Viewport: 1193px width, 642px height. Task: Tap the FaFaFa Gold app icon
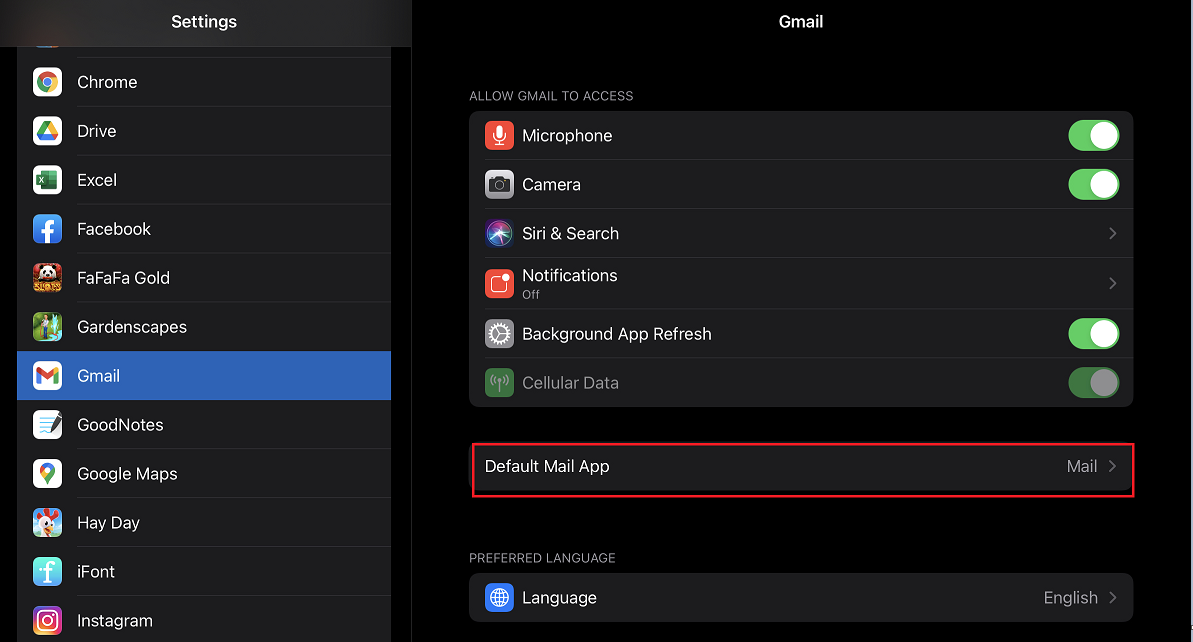(47, 278)
